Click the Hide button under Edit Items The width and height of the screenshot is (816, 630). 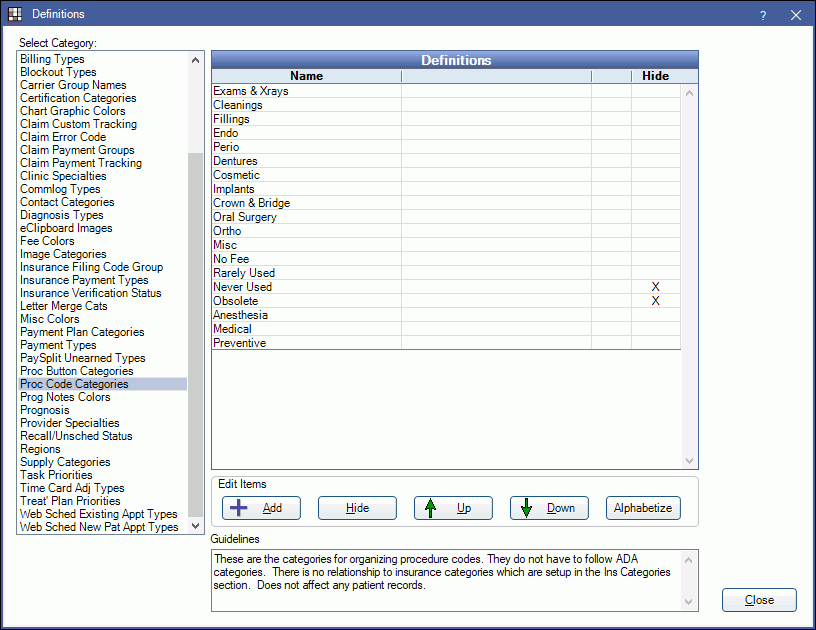(357, 508)
